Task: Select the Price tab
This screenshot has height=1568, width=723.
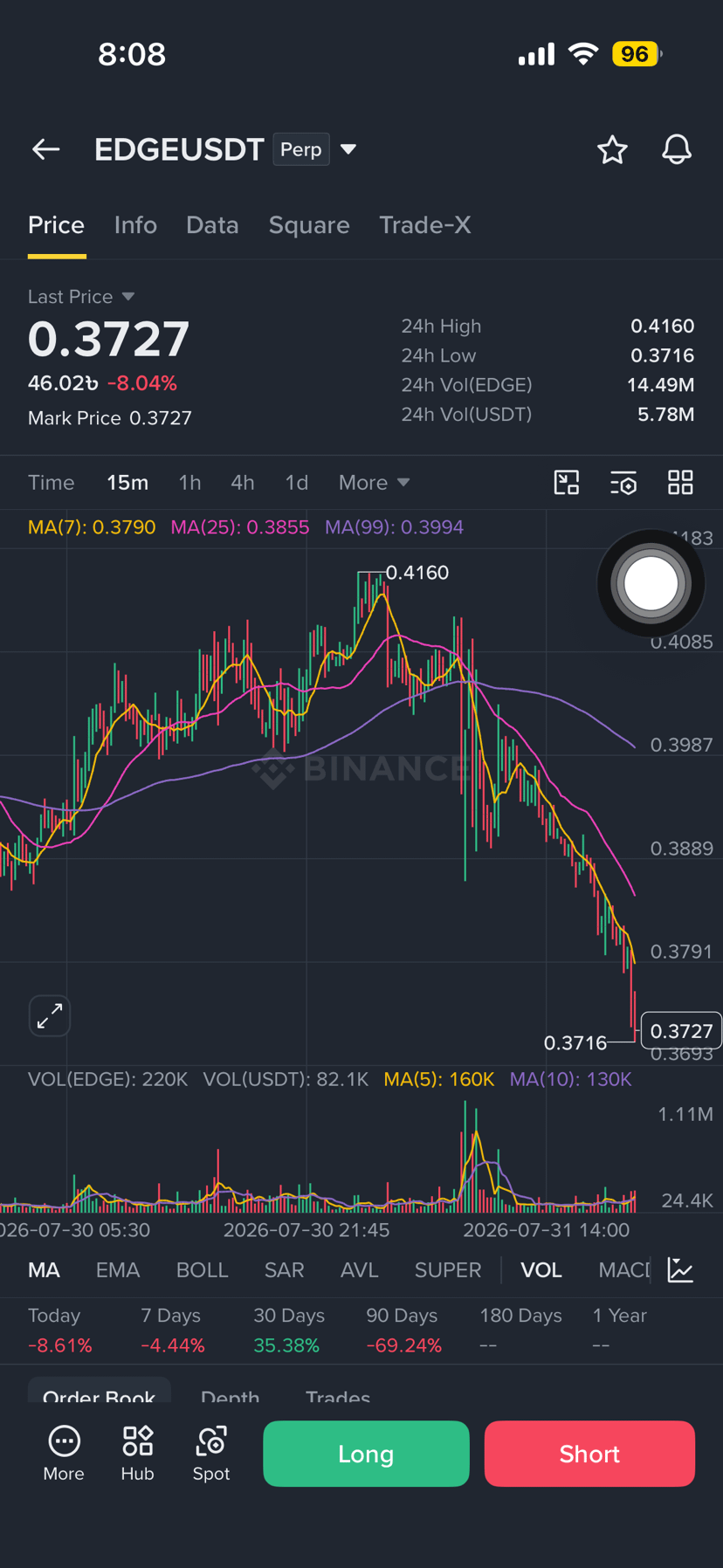Action: tap(57, 225)
